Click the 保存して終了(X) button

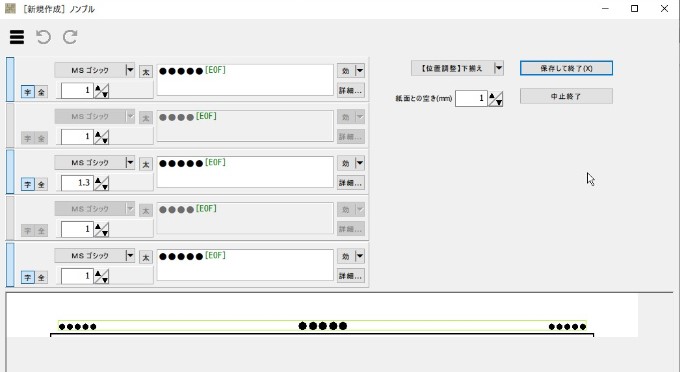(x=566, y=68)
